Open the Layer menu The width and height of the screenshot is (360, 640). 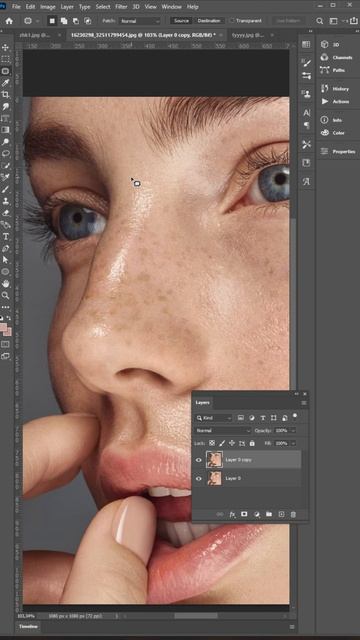click(x=67, y=7)
